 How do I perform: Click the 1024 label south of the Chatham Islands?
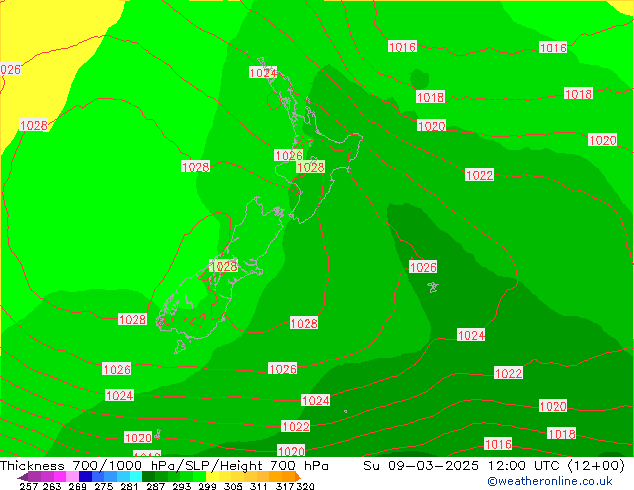[x=471, y=335]
